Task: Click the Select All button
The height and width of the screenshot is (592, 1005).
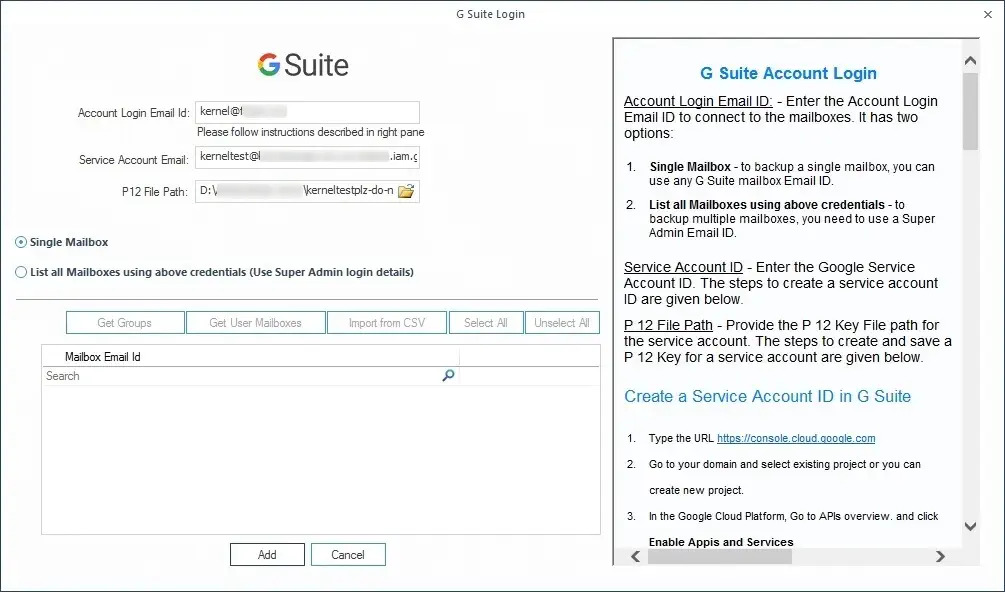Action: coord(486,322)
